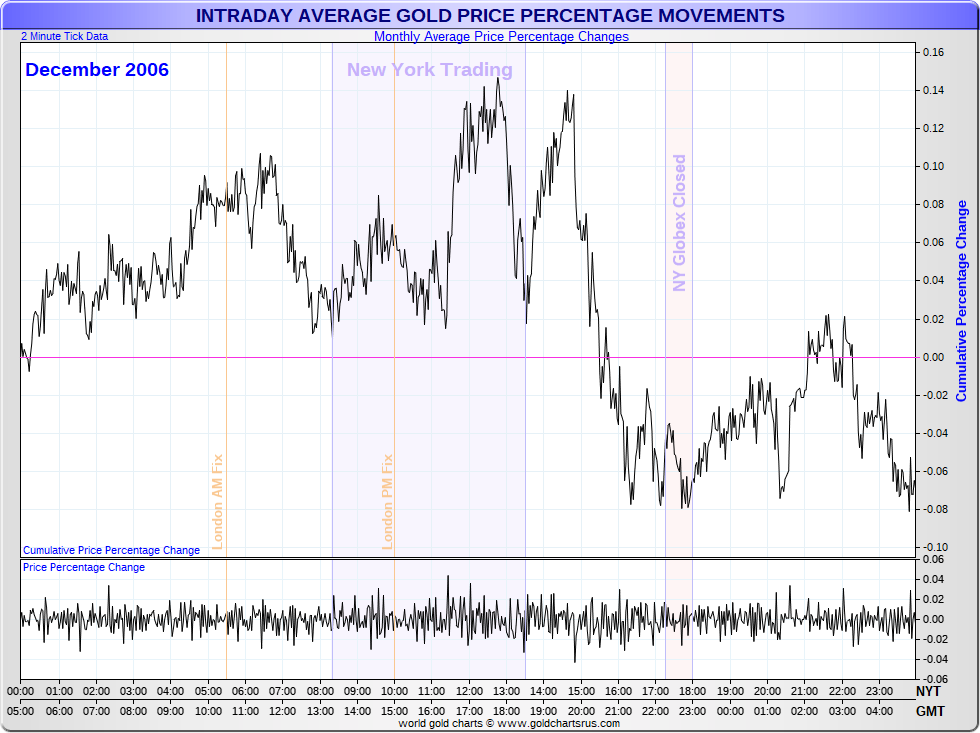980x733 pixels.
Task: Click 05:00 on the GMT time row
Action: (x=21, y=711)
